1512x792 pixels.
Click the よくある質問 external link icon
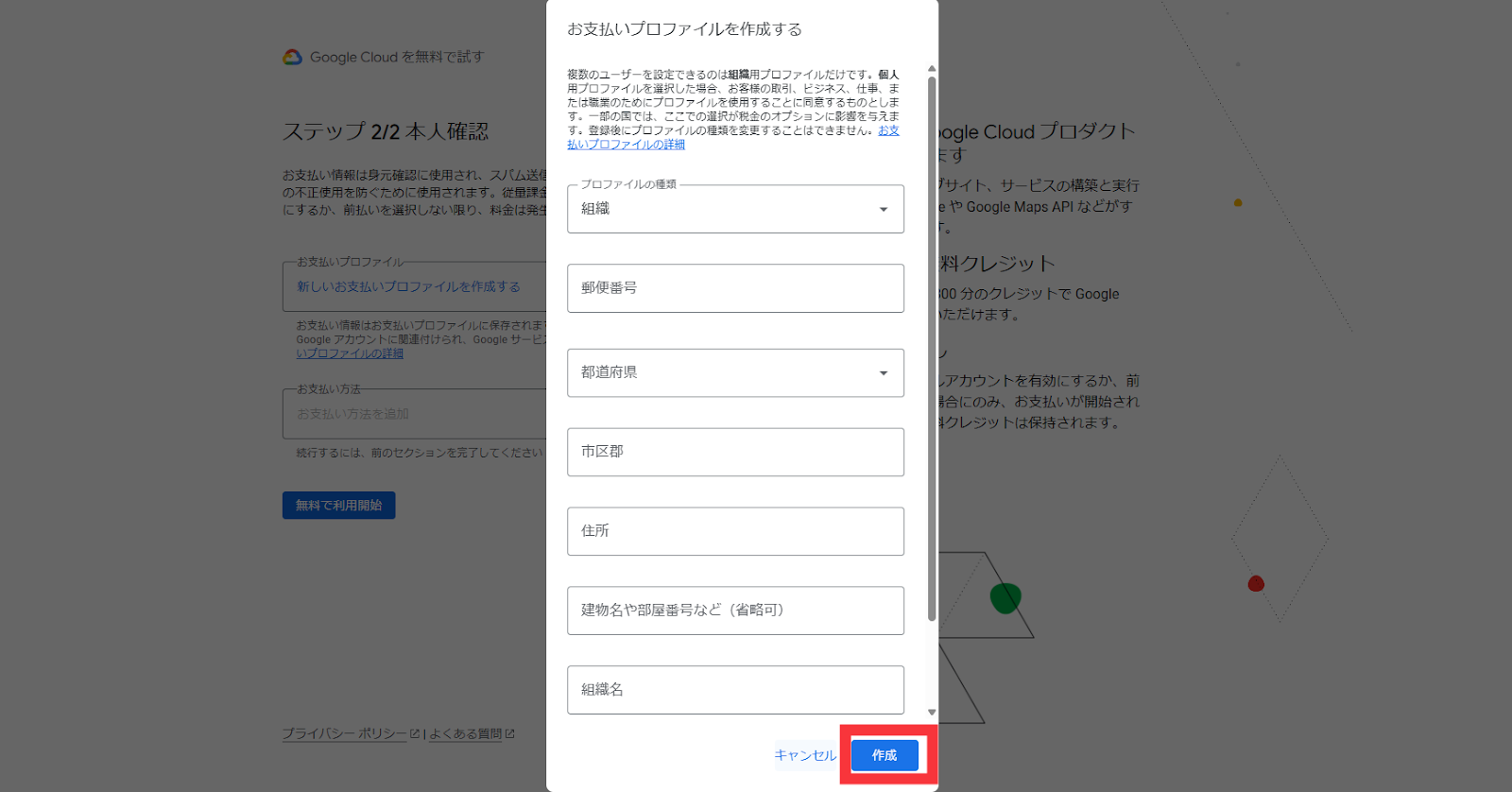510,733
